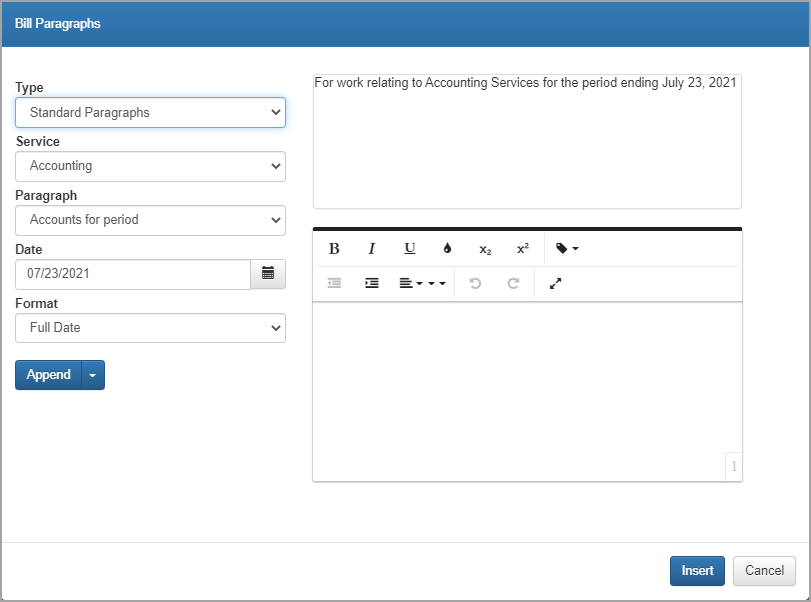Screen dimensions: 811x602
Task: Toggle underline formatting button
Action: (x=410, y=249)
